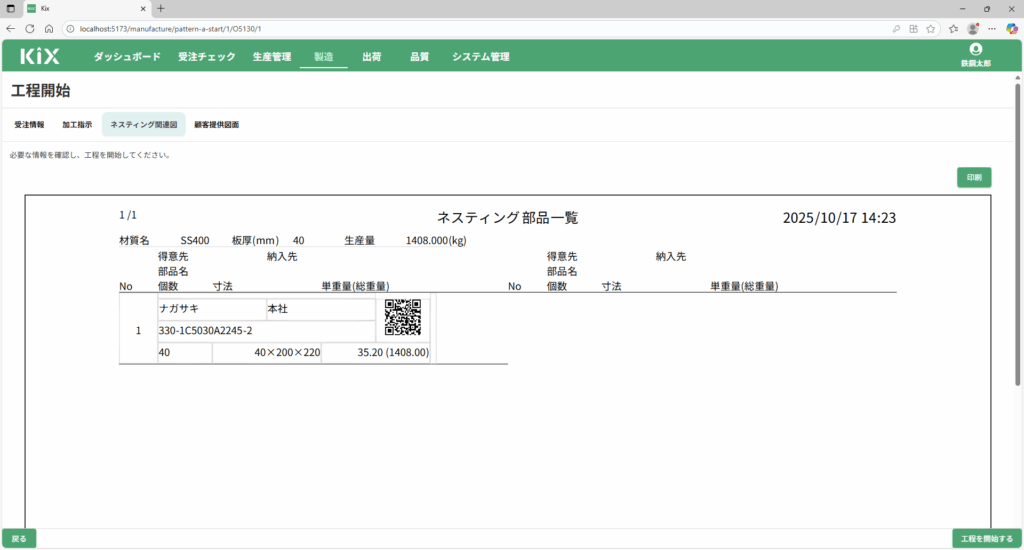
Task: Click the 工程を開始する button
Action: [986, 538]
